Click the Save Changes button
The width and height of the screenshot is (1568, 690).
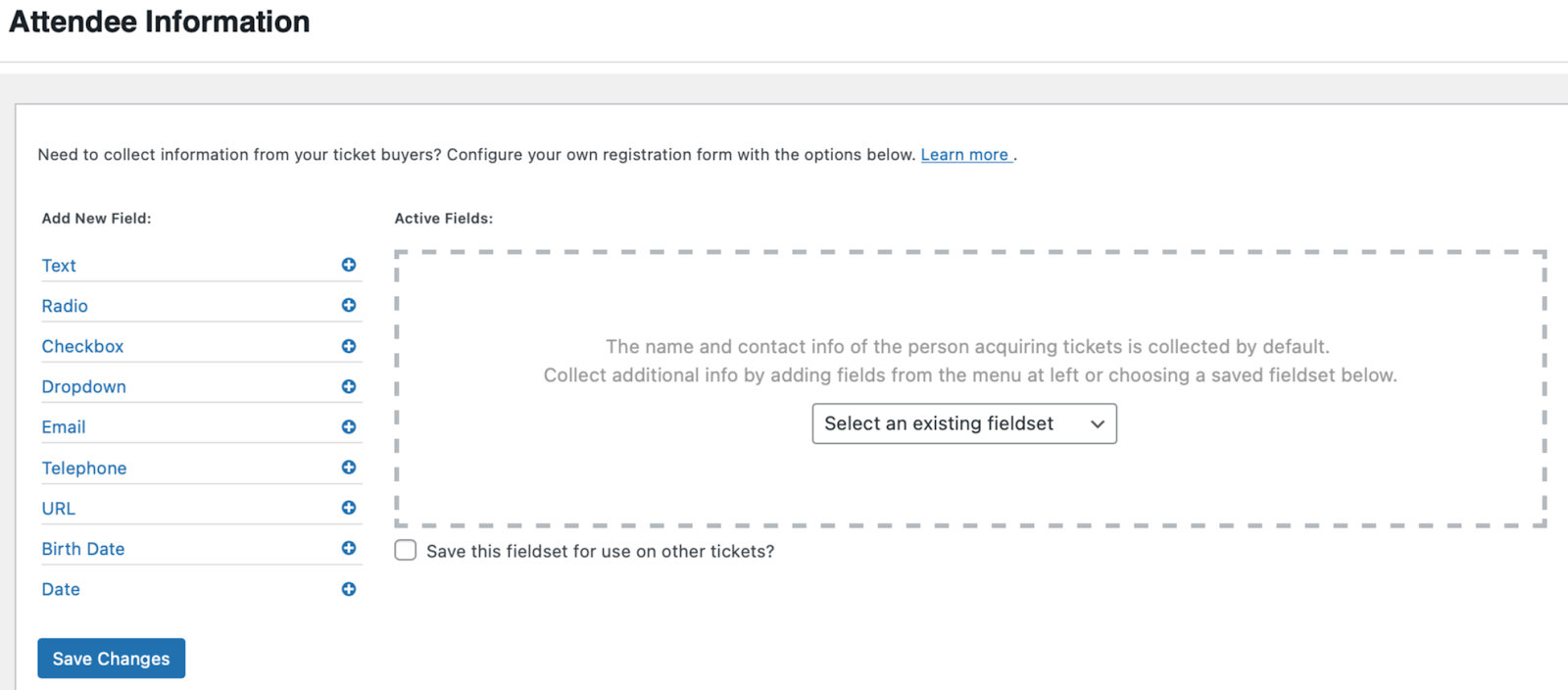point(111,659)
